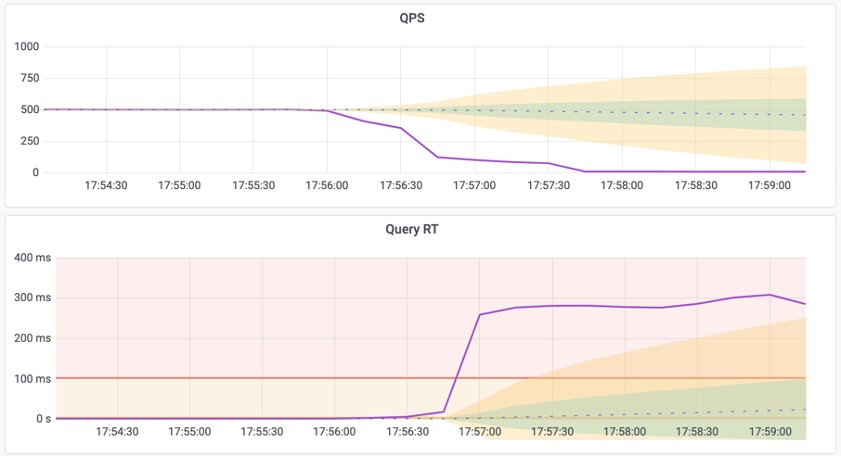Click the 100 ms label on the Query RT y-axis
The image size is (841, 456).
(29, 378)
